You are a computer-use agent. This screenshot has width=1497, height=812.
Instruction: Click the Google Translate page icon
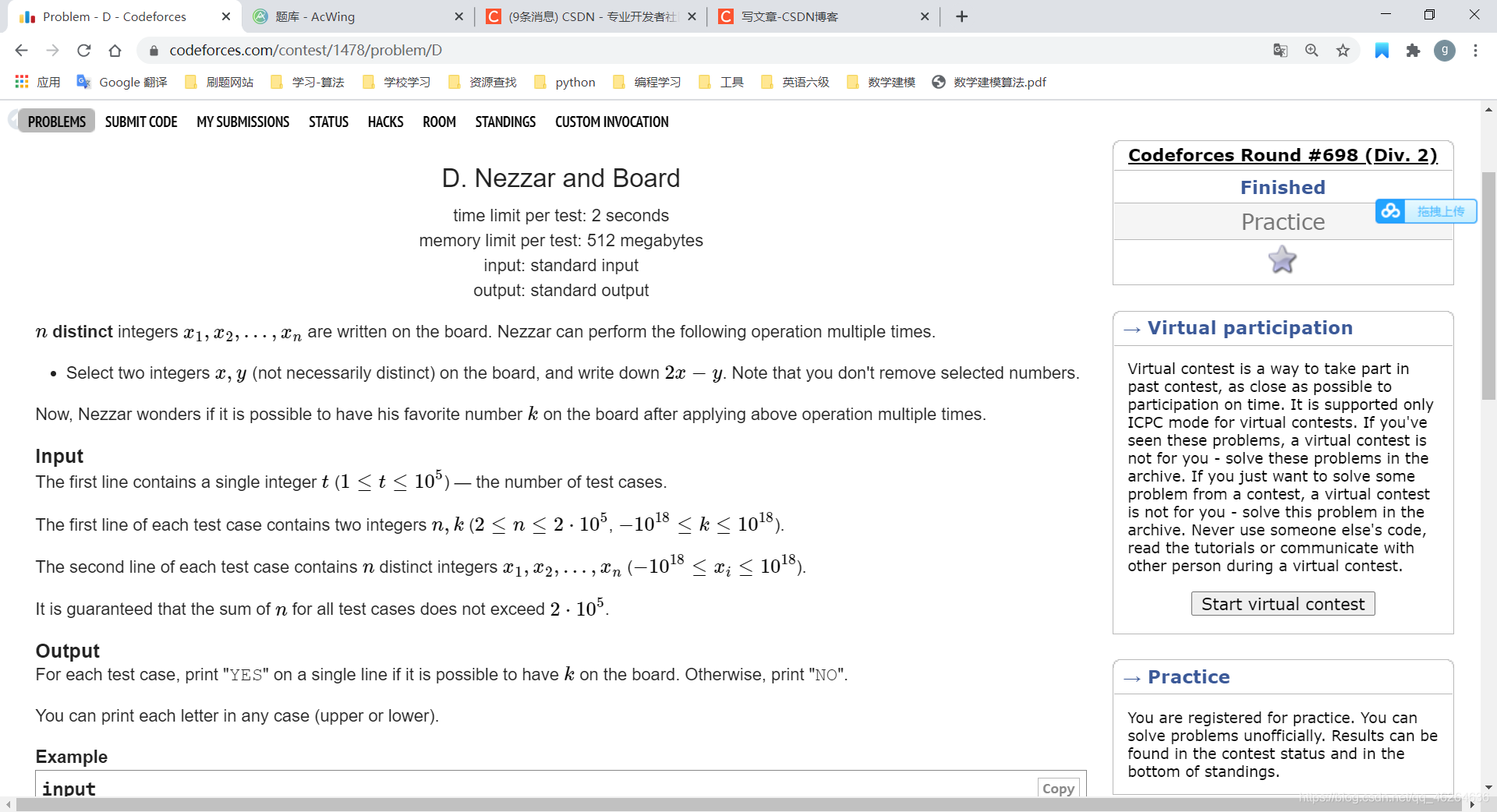pos(1280,51)
